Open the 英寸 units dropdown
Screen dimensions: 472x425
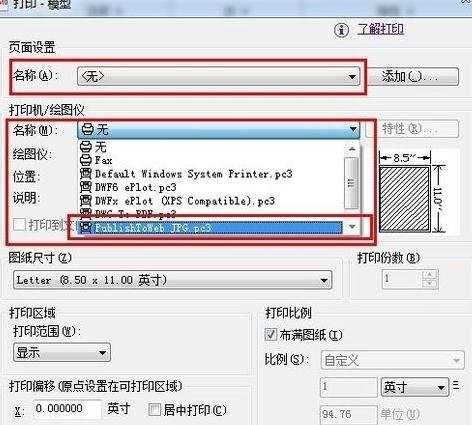point(415,387)
